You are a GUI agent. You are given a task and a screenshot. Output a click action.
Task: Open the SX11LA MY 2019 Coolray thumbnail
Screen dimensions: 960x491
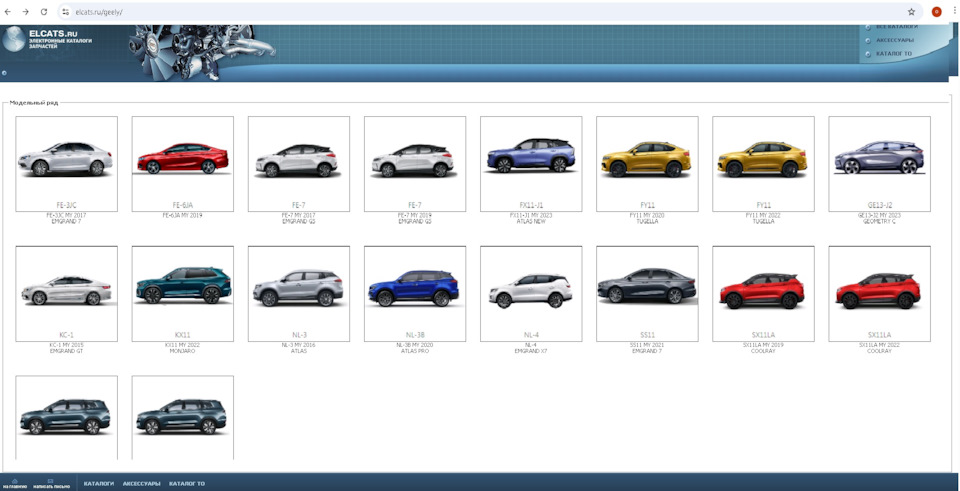click(763, 293)
